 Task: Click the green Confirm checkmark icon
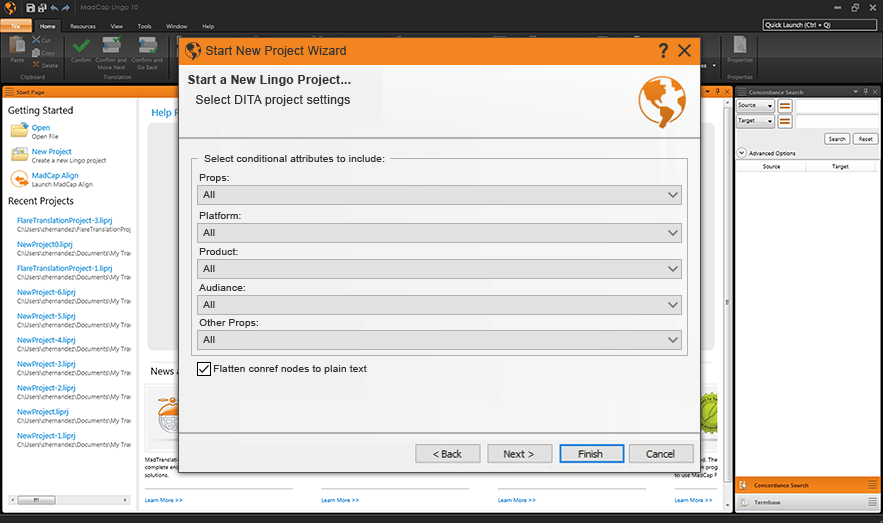coord(81,45)
